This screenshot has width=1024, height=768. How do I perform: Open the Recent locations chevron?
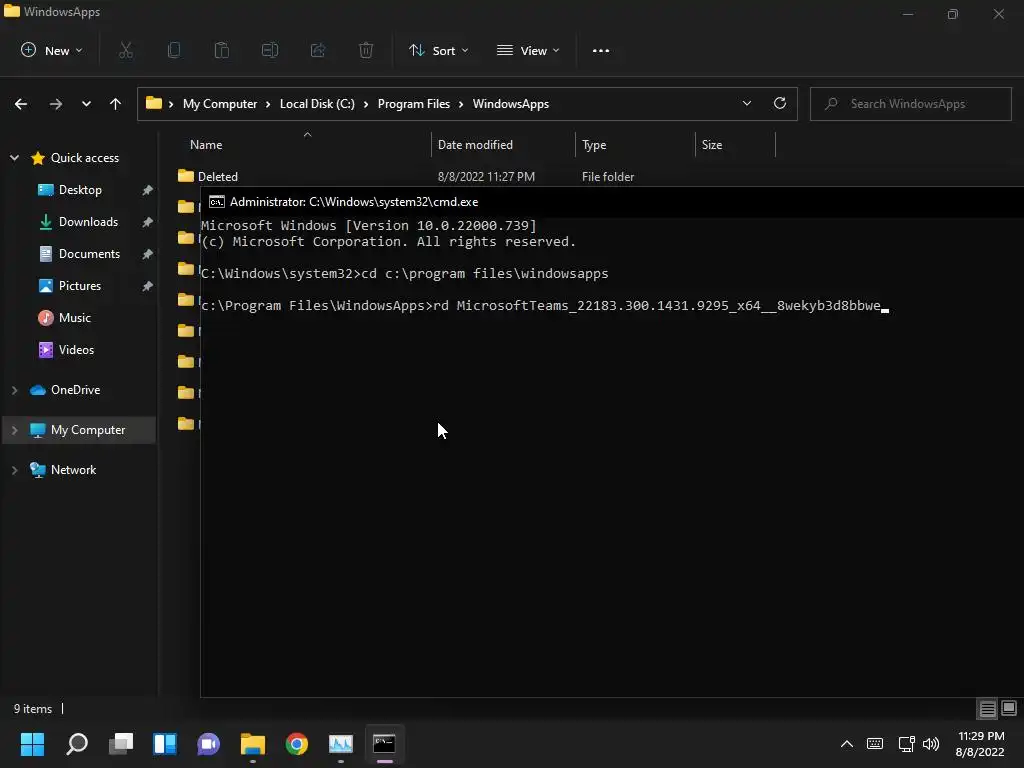coord(86,104)
